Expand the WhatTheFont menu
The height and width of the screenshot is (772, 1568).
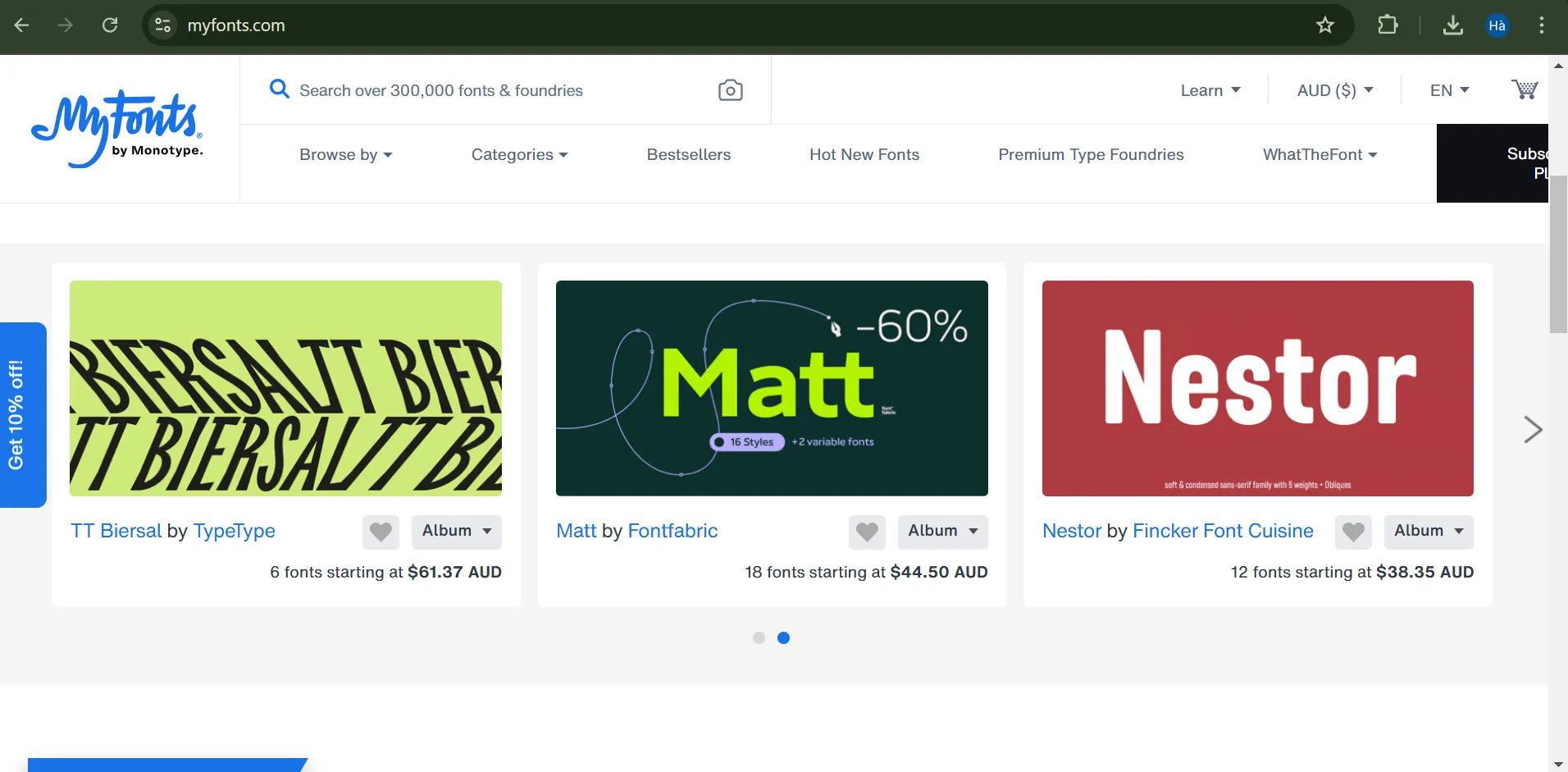pos(1320,154)
